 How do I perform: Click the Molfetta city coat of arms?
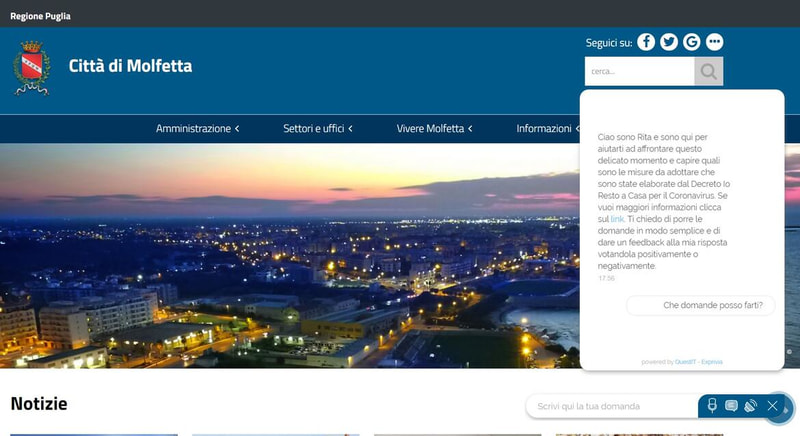32,68
